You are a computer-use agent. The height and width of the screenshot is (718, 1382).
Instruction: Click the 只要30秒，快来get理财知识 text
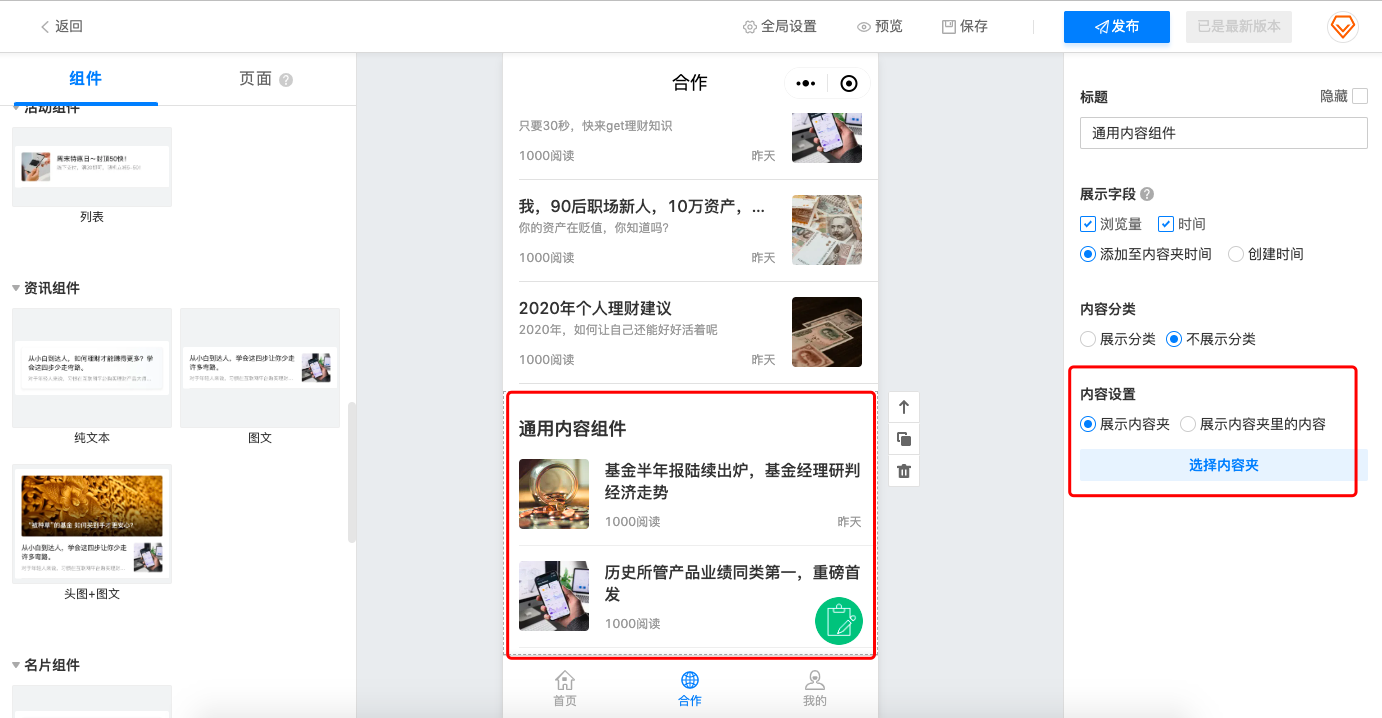click(x=595, y=126)
